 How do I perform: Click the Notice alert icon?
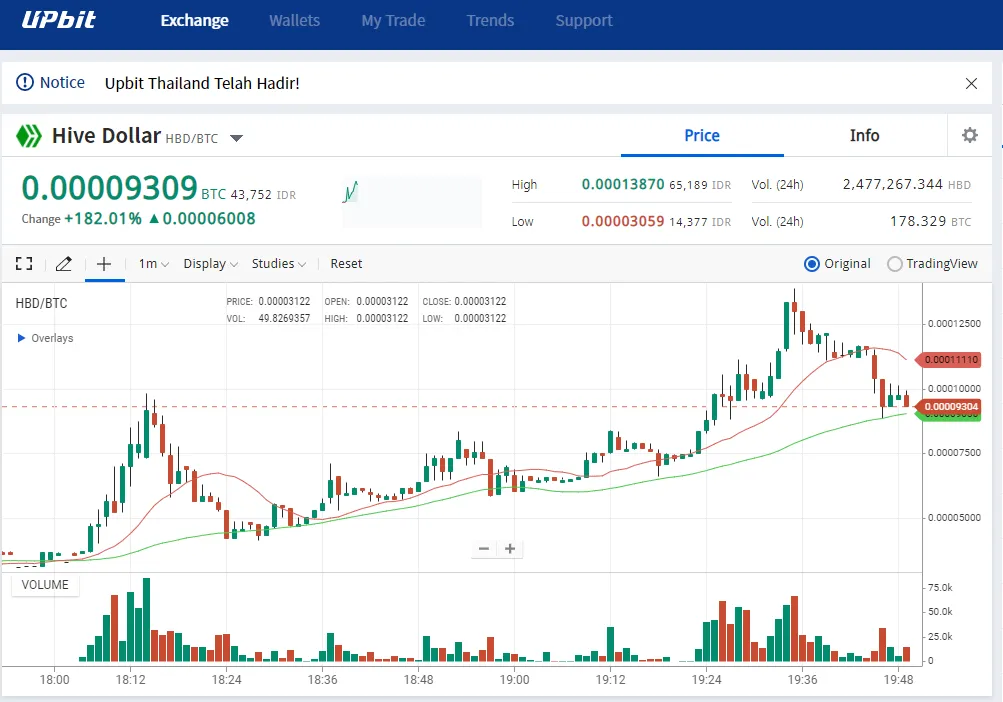coord(24,83)
